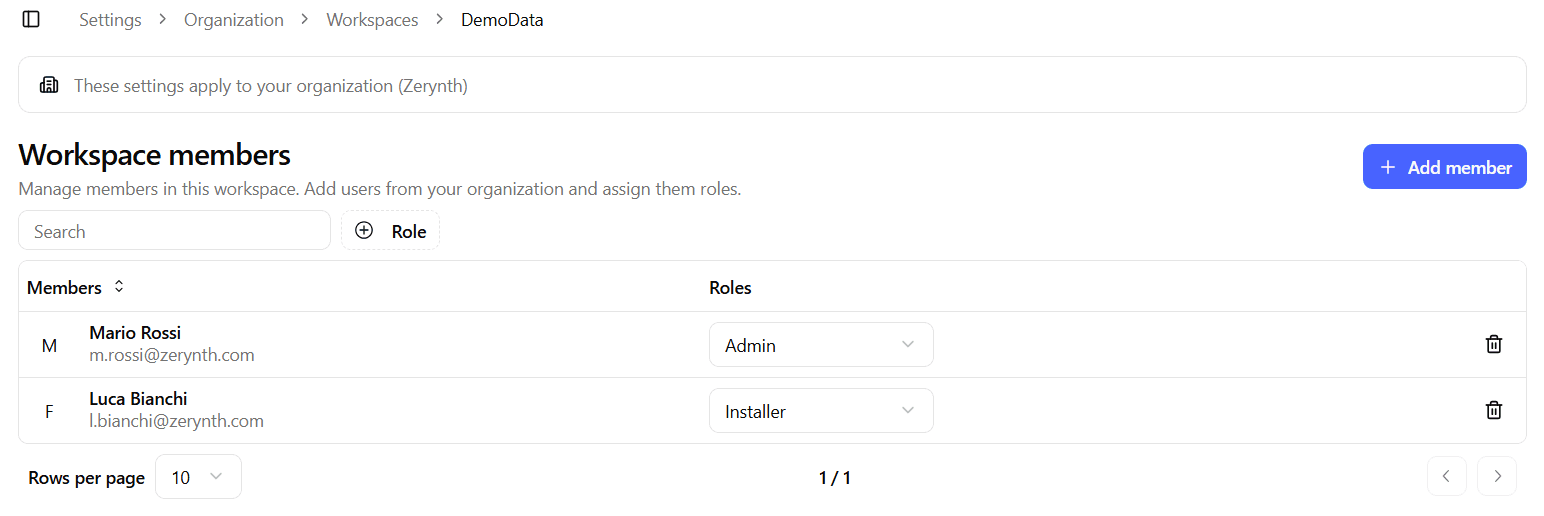The image size is (1544, 516).
Task: Change the rows per page dropdown
Action: click(197, 478)
